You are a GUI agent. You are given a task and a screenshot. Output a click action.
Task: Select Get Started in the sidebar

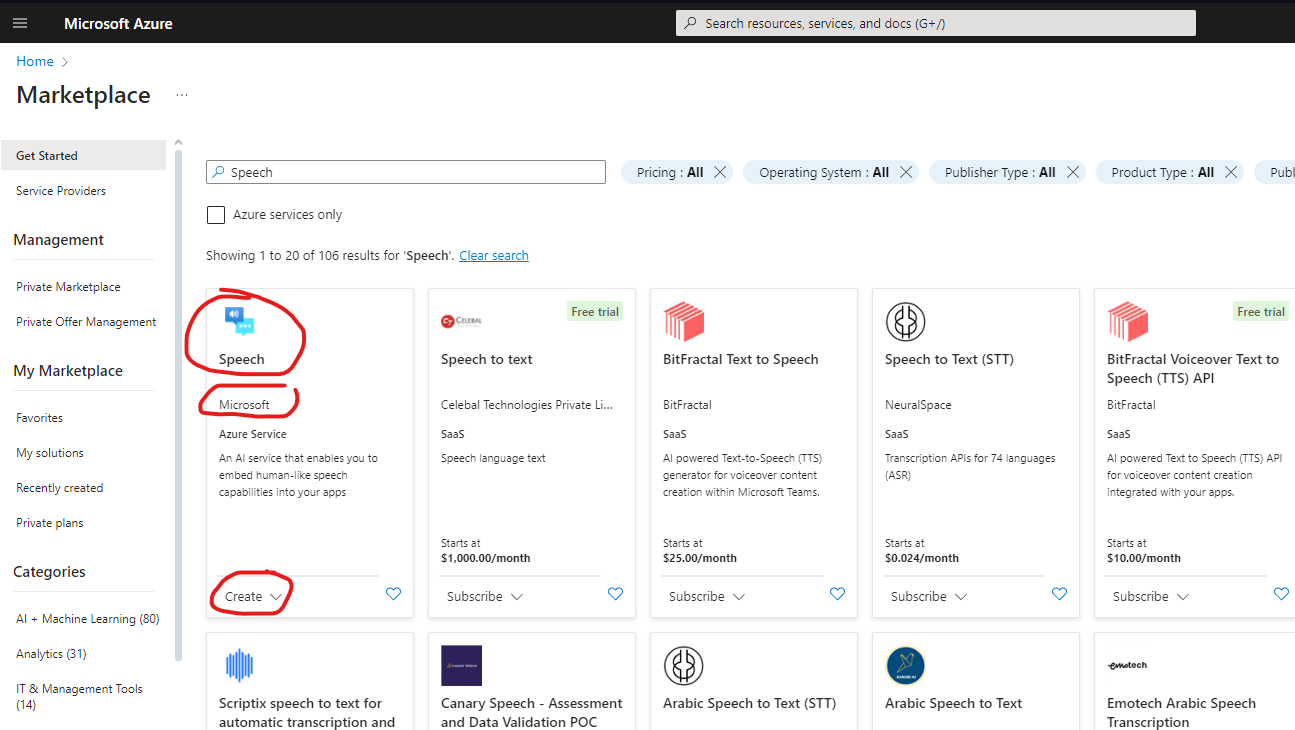point(47,155)
